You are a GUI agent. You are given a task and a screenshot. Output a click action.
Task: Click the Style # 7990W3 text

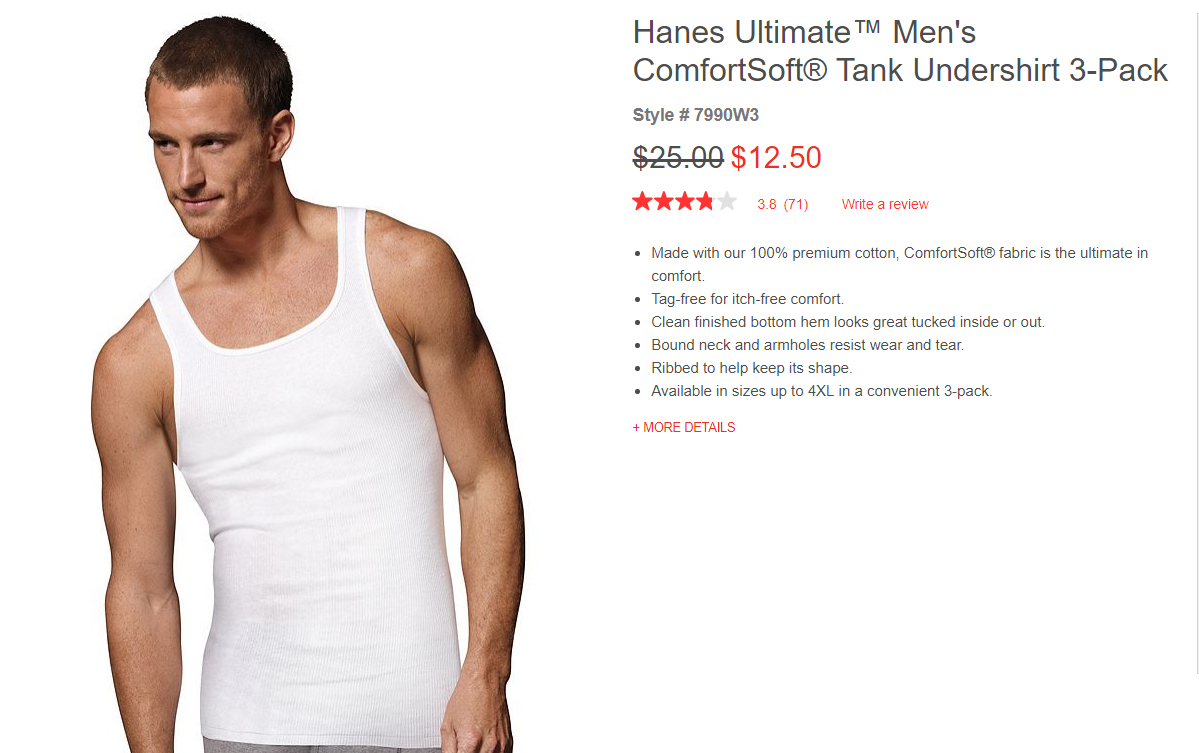pyautogui.click(x=695, y=115)
